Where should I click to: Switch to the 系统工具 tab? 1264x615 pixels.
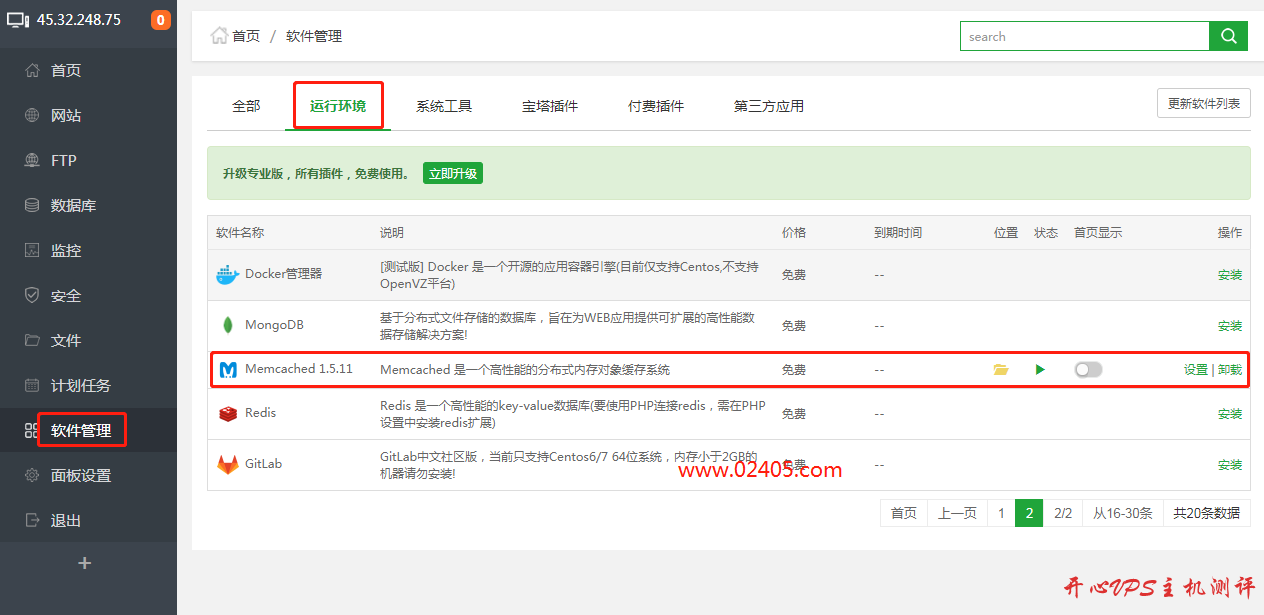click(x=443, y=104)
